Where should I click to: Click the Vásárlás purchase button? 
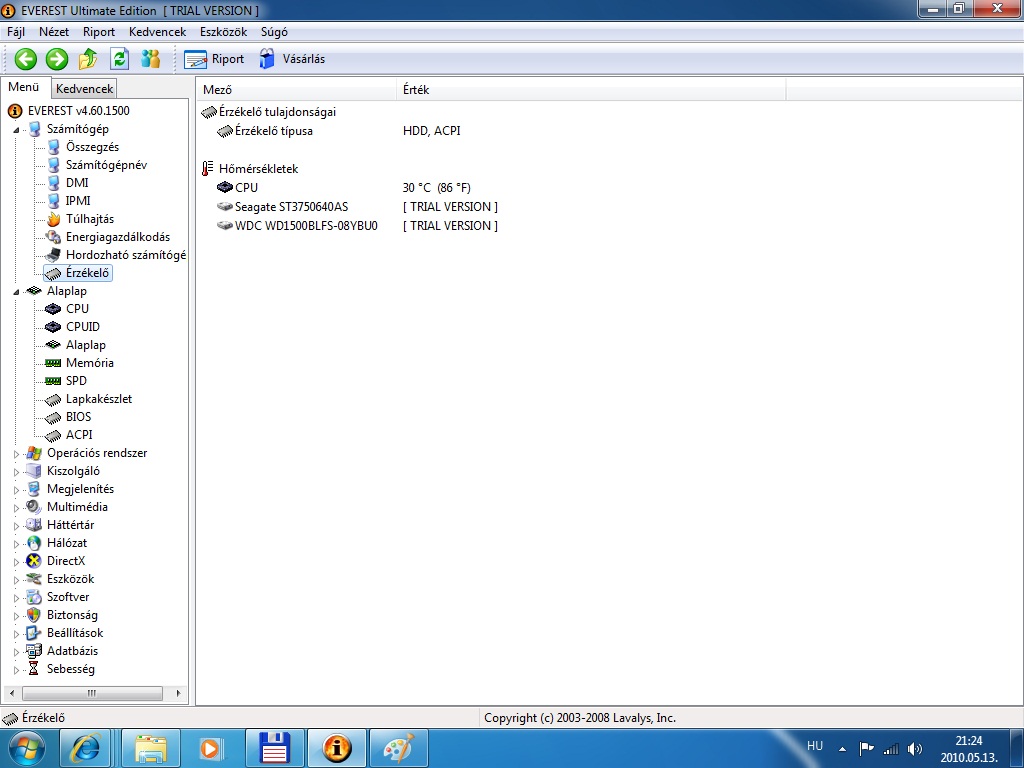[x=291, y=59]
